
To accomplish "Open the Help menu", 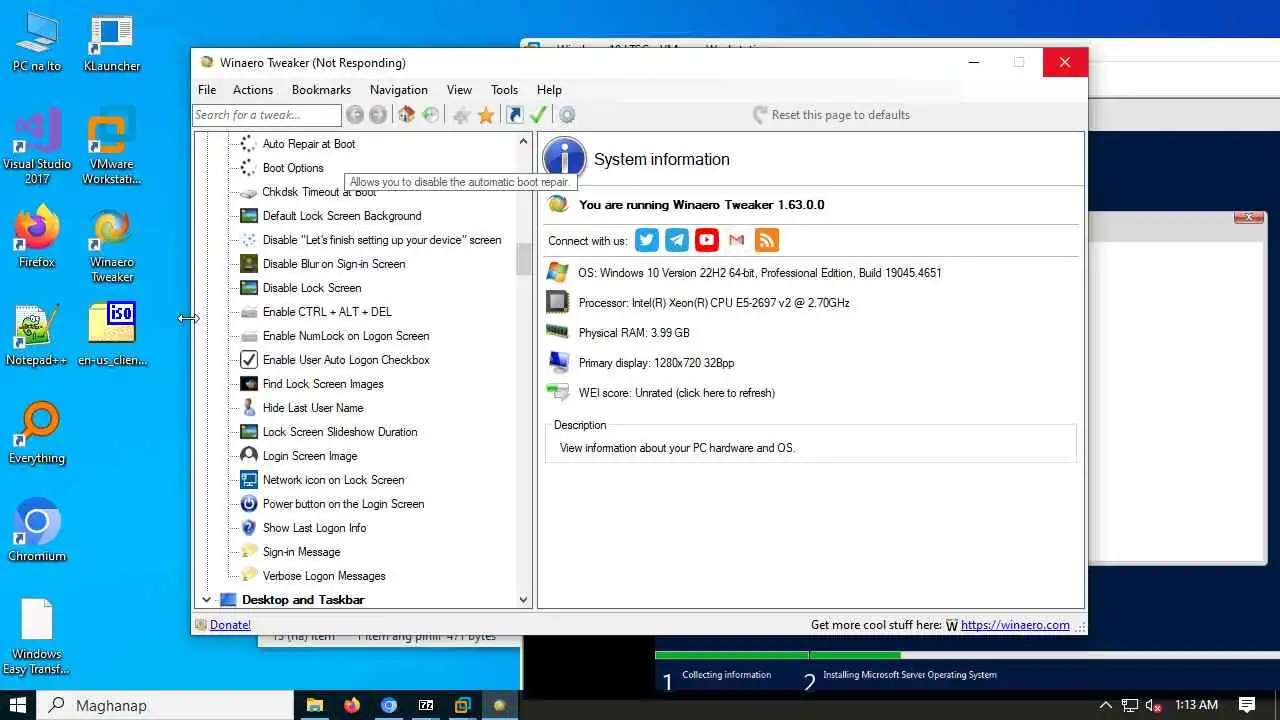I will (549, 90).
